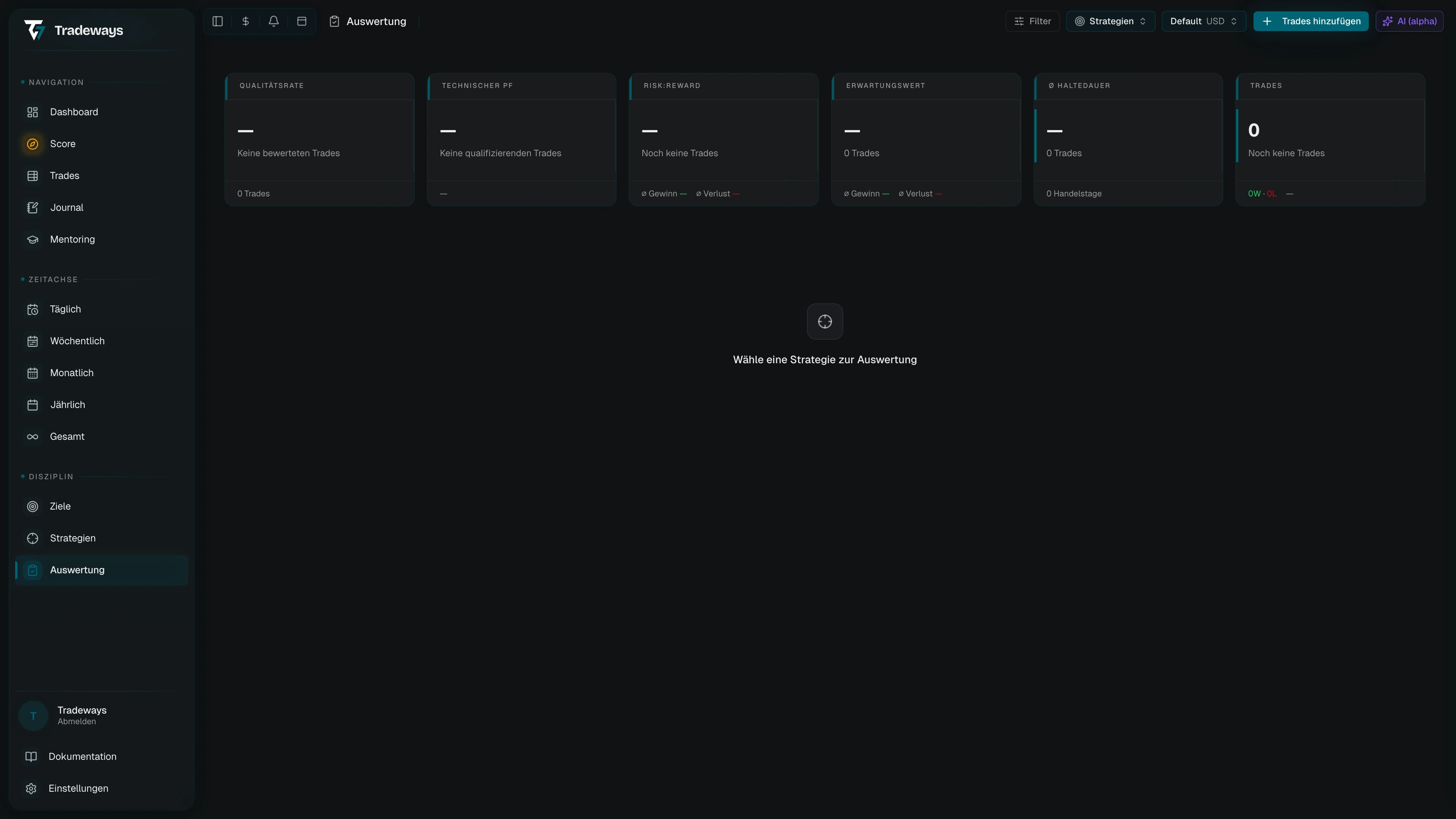
Task: Select Mentoring in sidebar
Action: [102, 240]
